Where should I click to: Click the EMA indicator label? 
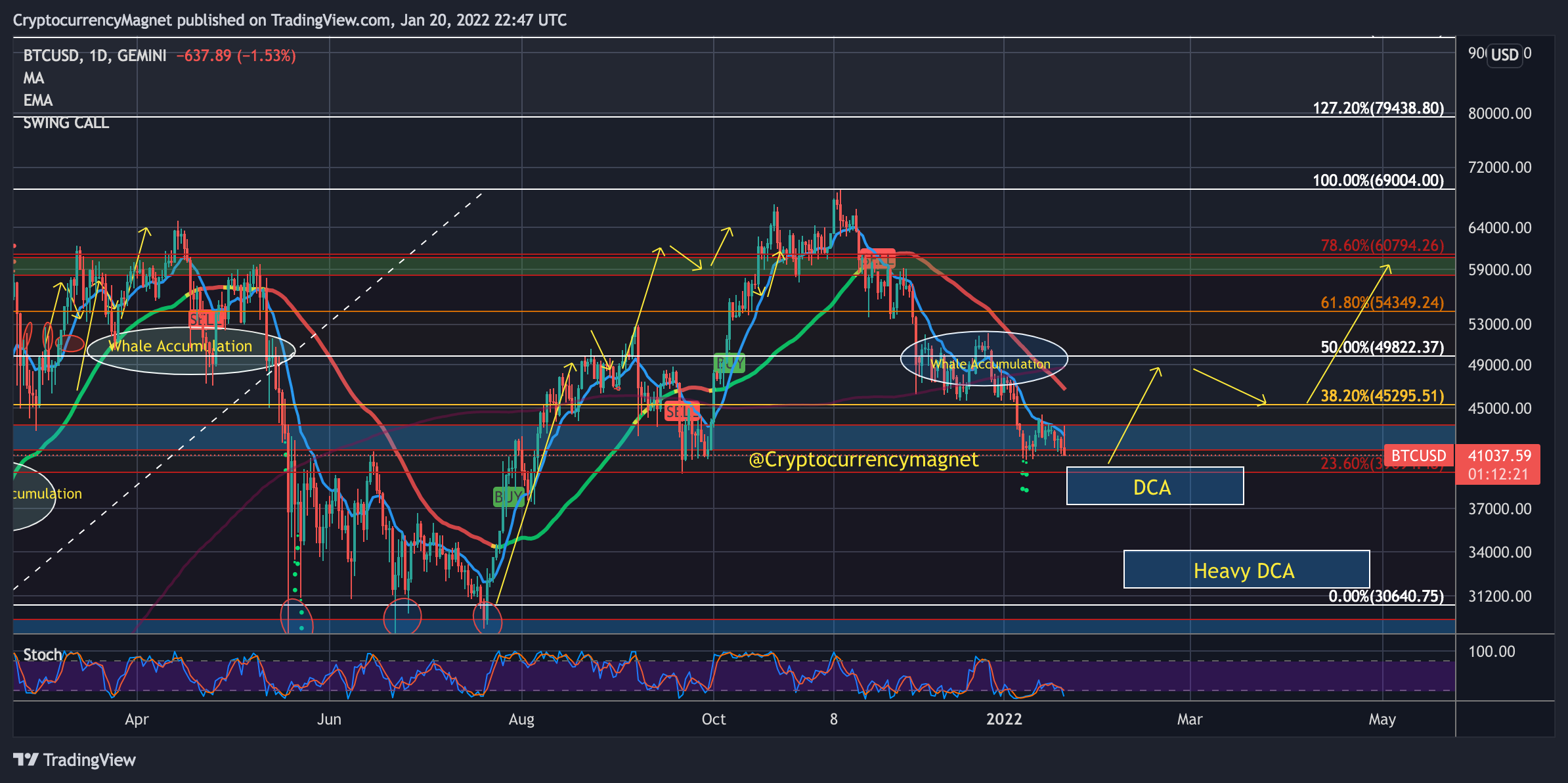click(38, 101)
